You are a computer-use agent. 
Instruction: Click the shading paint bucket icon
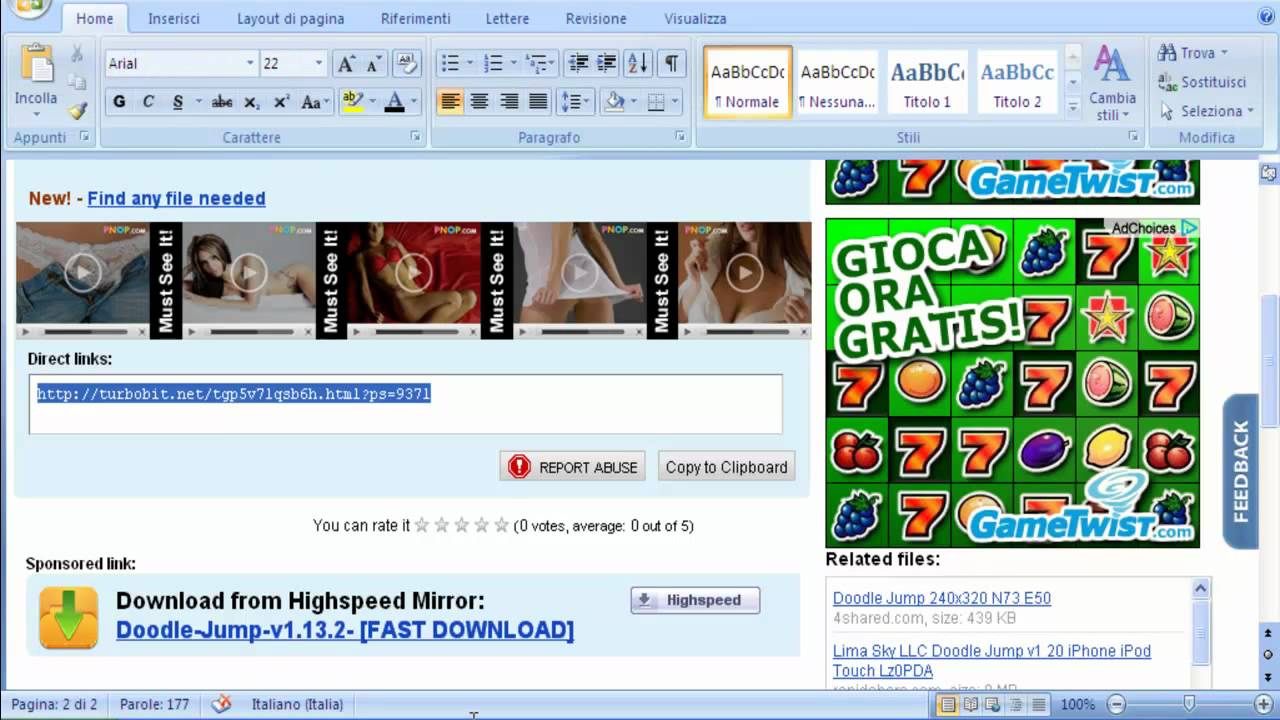pyautogui.click(x=615, y=102)
